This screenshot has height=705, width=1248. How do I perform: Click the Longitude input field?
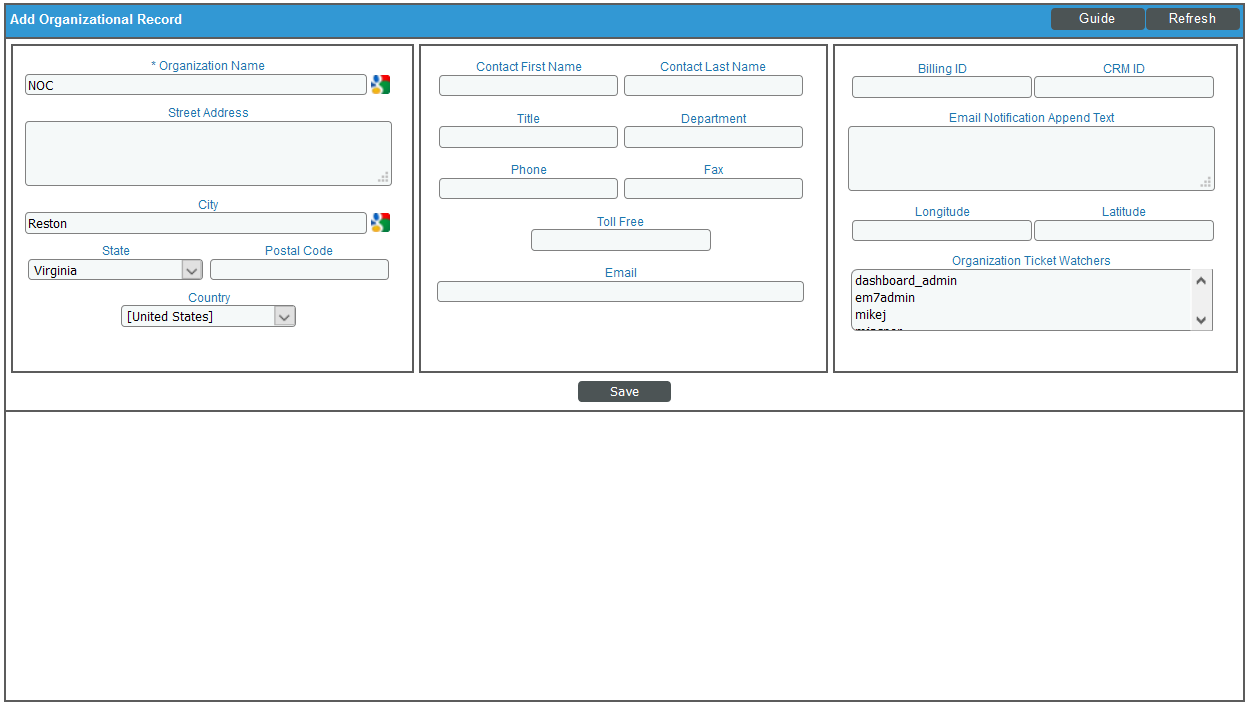pos(942,231)
